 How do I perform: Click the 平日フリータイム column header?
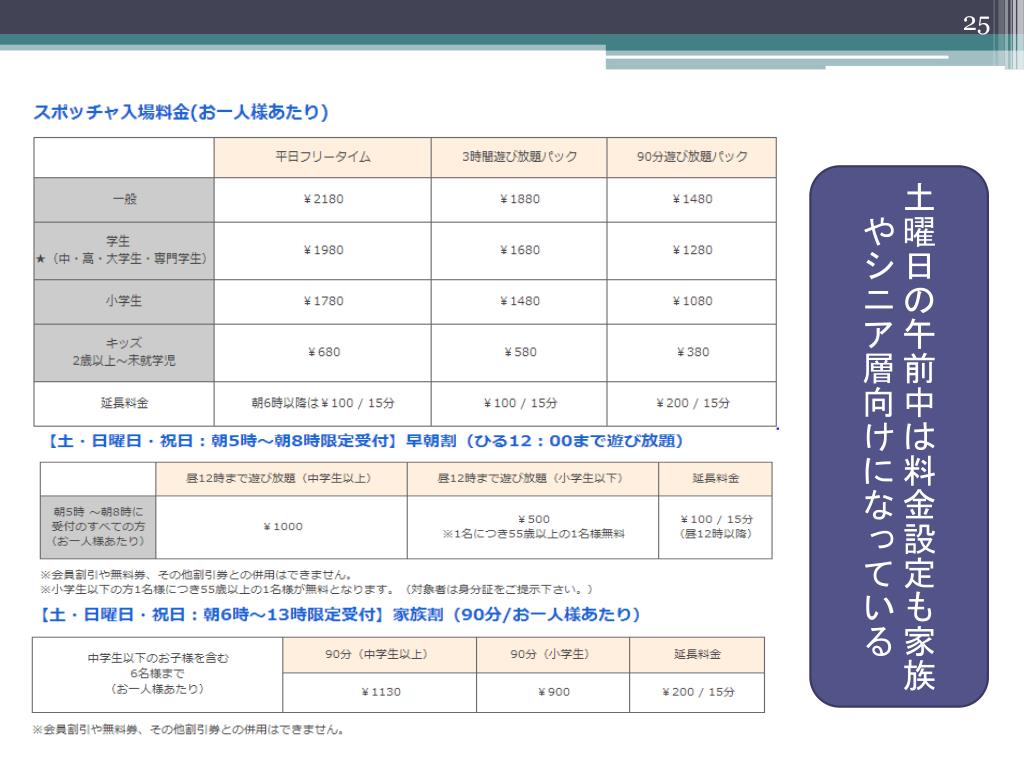tap(323, 157)
